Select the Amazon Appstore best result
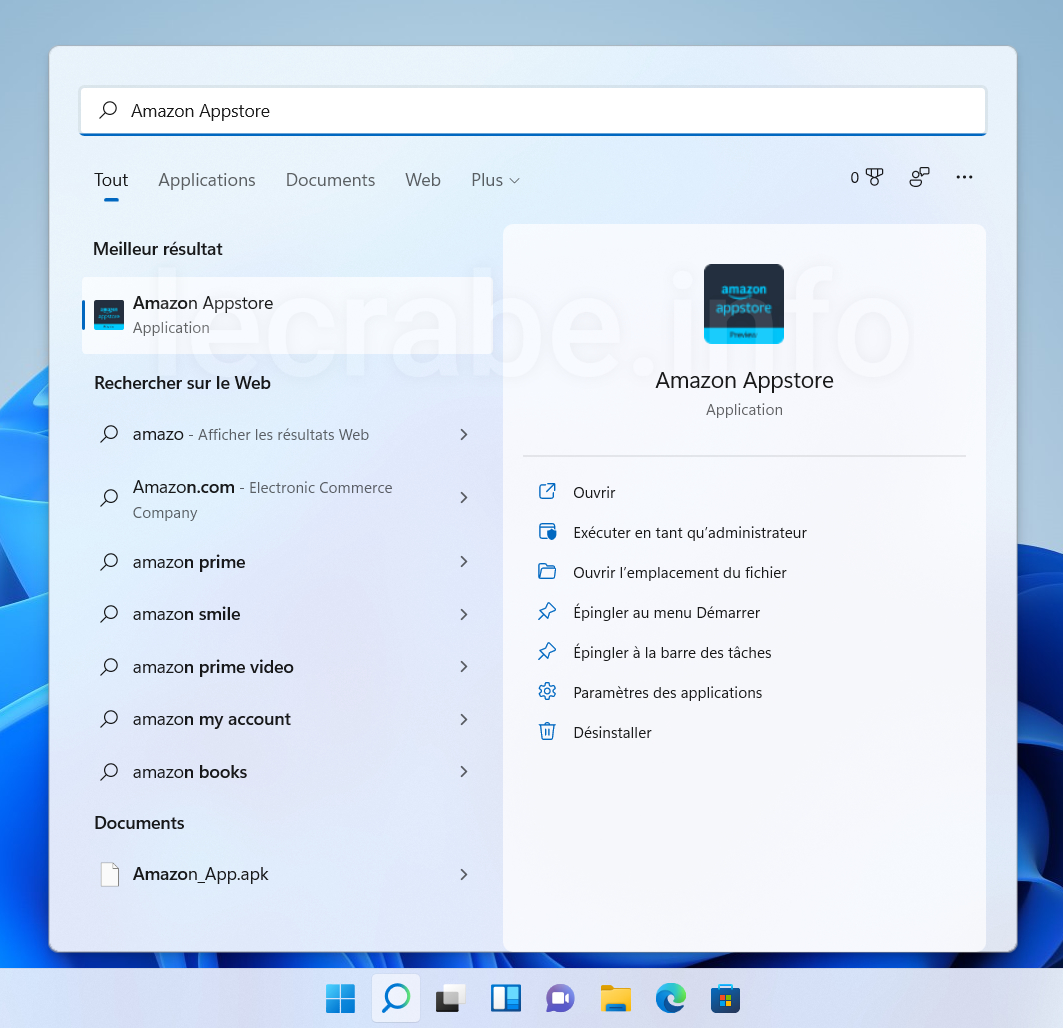Screen dimensions: 1063x1028 tap(287, 315)
